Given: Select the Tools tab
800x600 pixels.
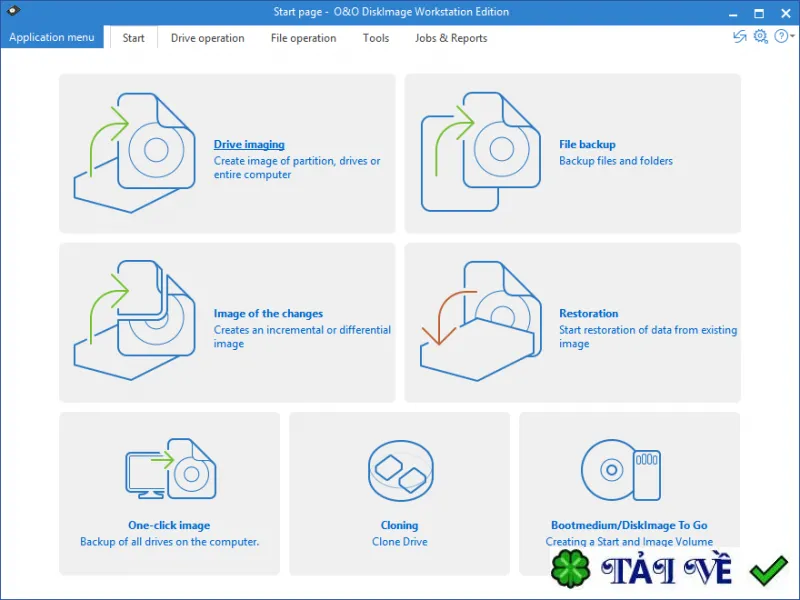Looking at the screenshot, I should tap(376, 38).
